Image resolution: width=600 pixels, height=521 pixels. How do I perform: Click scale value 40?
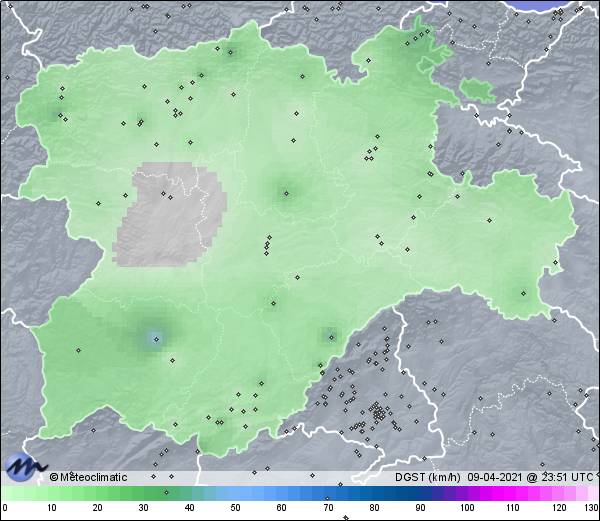[189, 508]
